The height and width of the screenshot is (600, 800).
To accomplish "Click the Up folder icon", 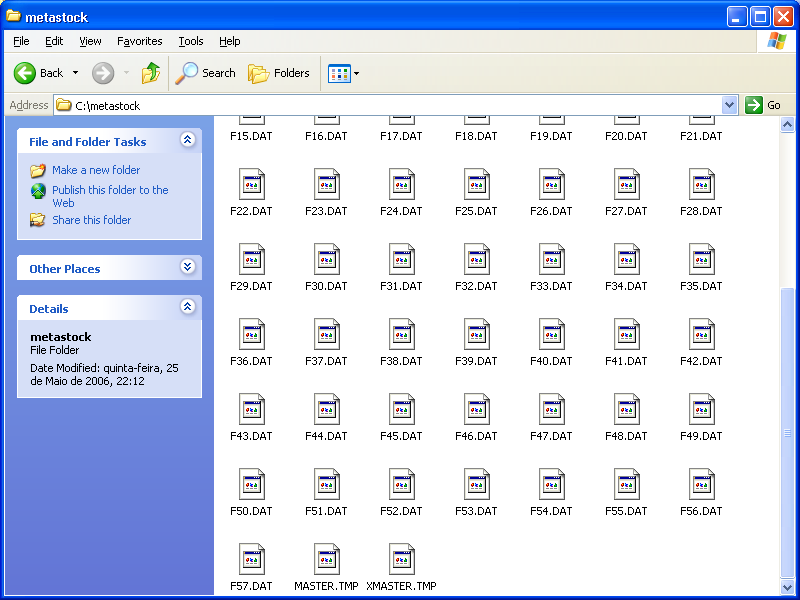I will coord(151,73).
